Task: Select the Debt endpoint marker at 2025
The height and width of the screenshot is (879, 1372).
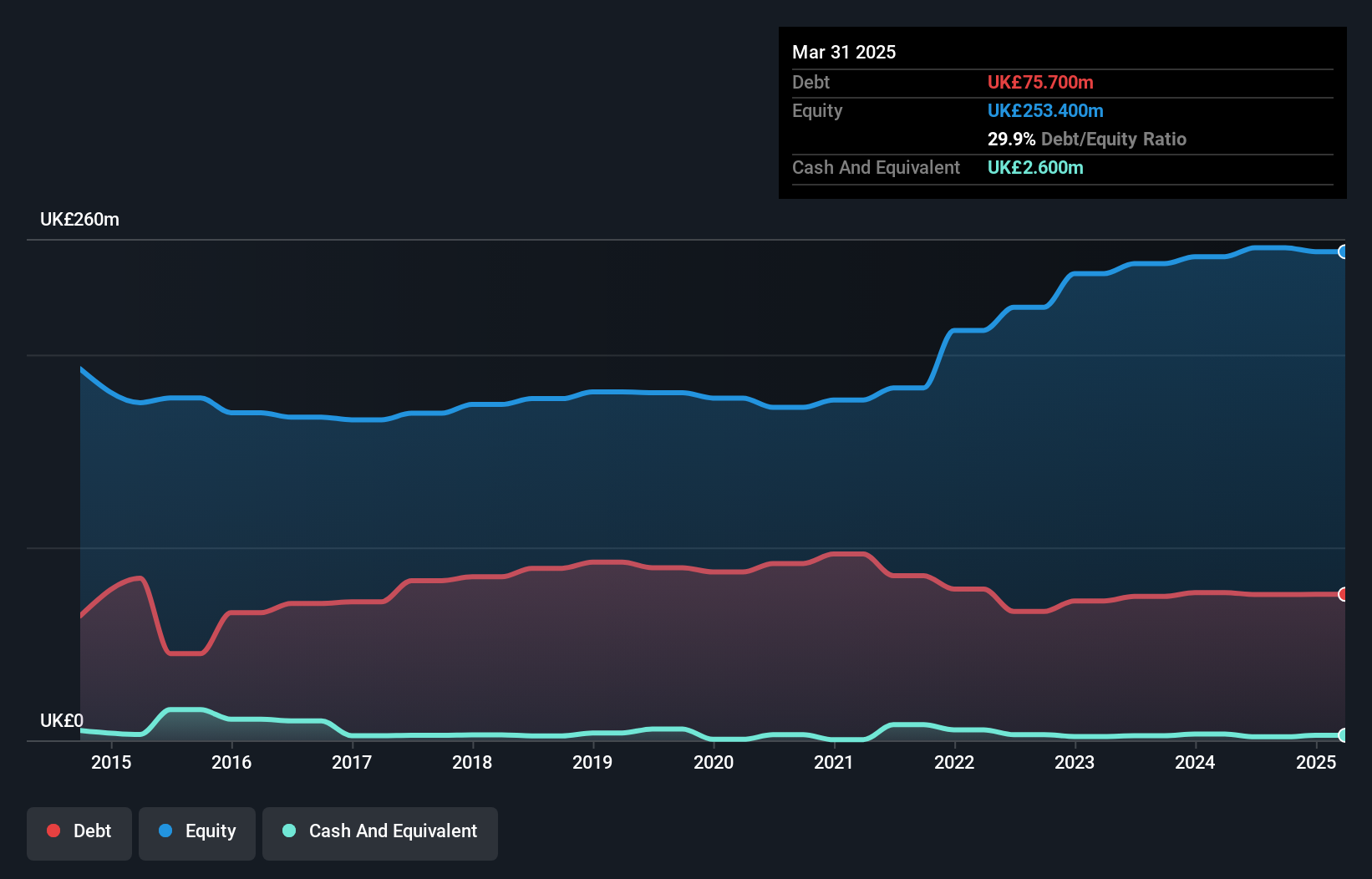Action: 1343,594
